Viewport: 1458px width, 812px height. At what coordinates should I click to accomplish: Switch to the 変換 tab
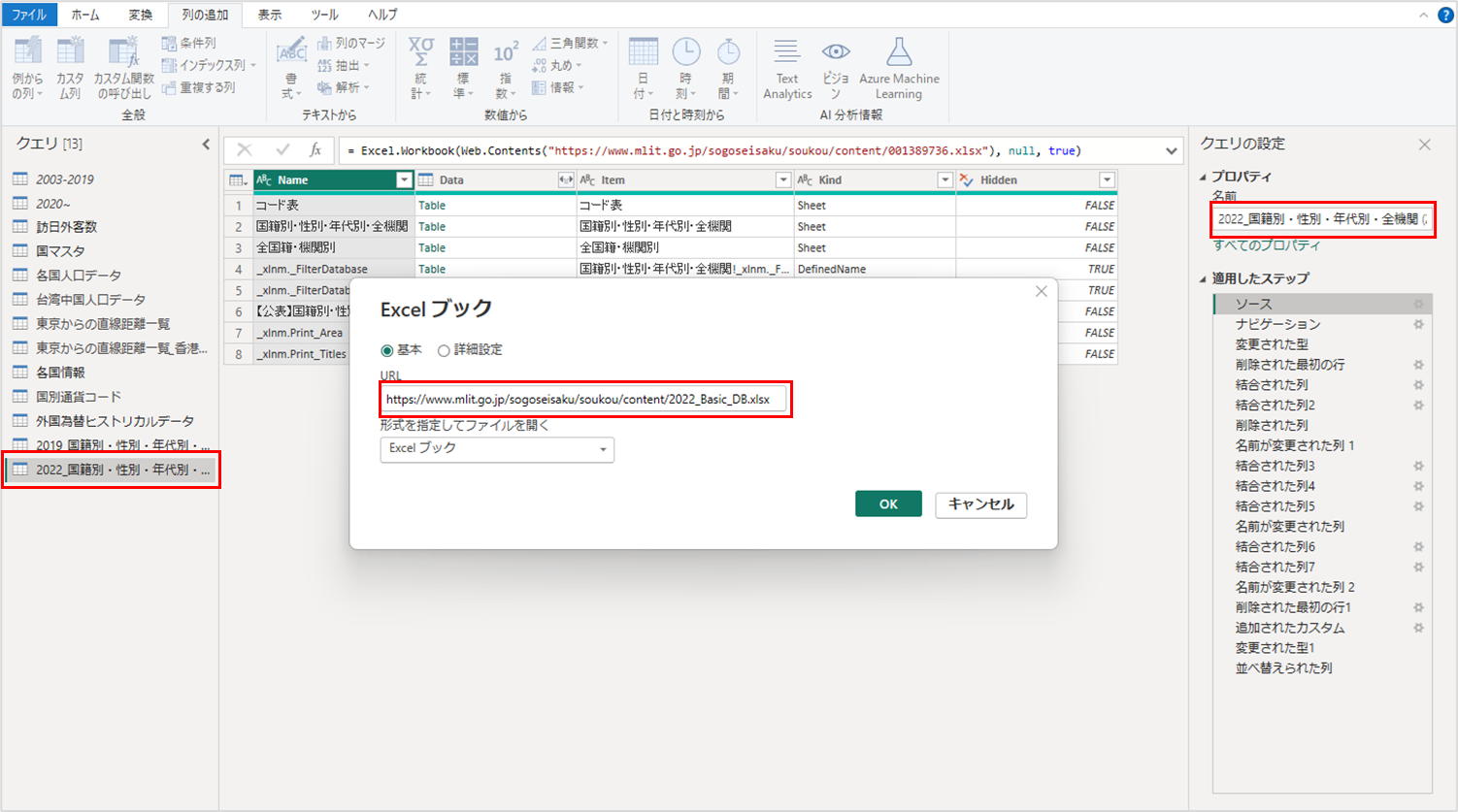pyautogui.click(x=140, y=15)
